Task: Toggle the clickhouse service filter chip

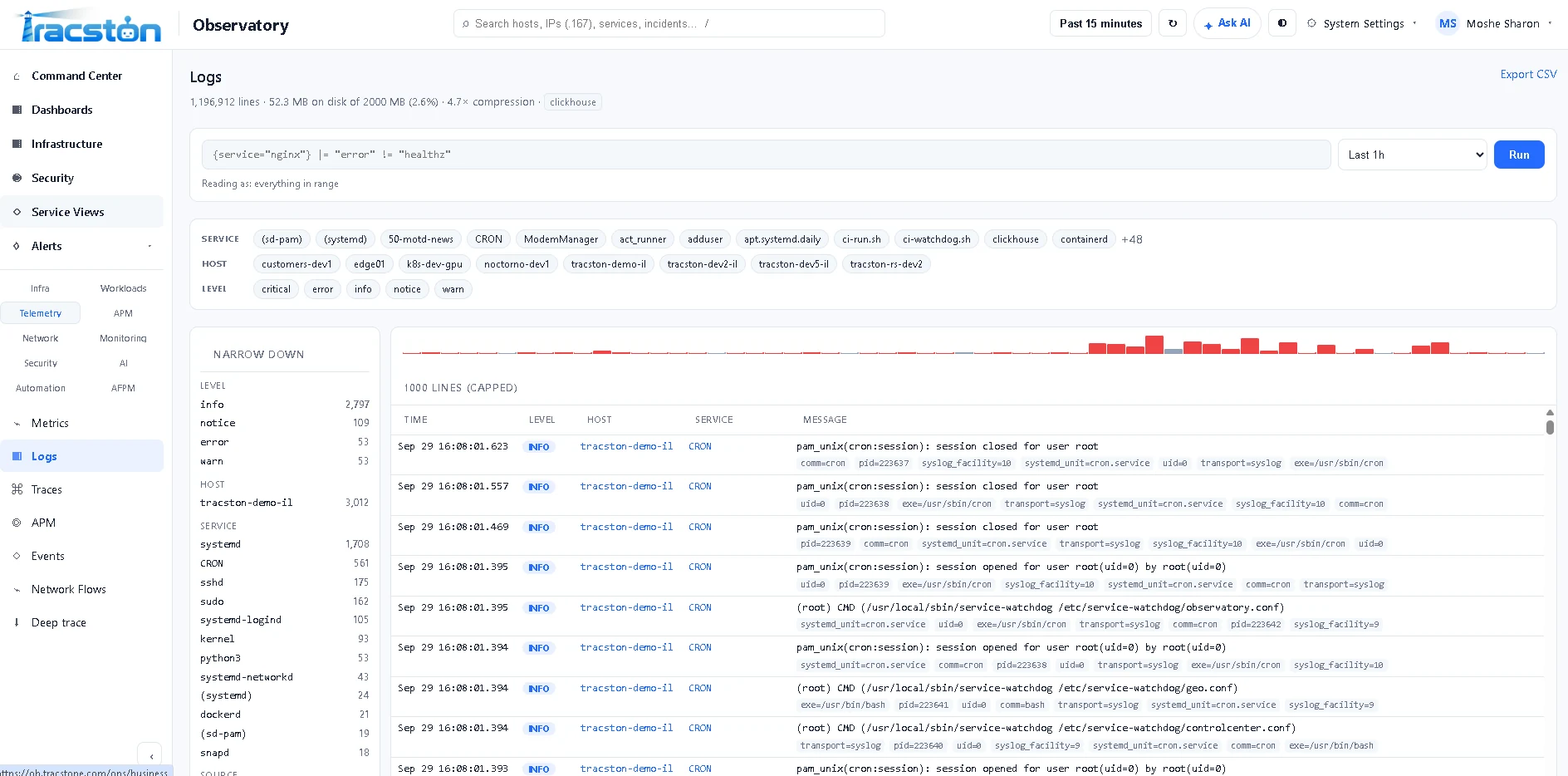Action: tap(1015, 239)
